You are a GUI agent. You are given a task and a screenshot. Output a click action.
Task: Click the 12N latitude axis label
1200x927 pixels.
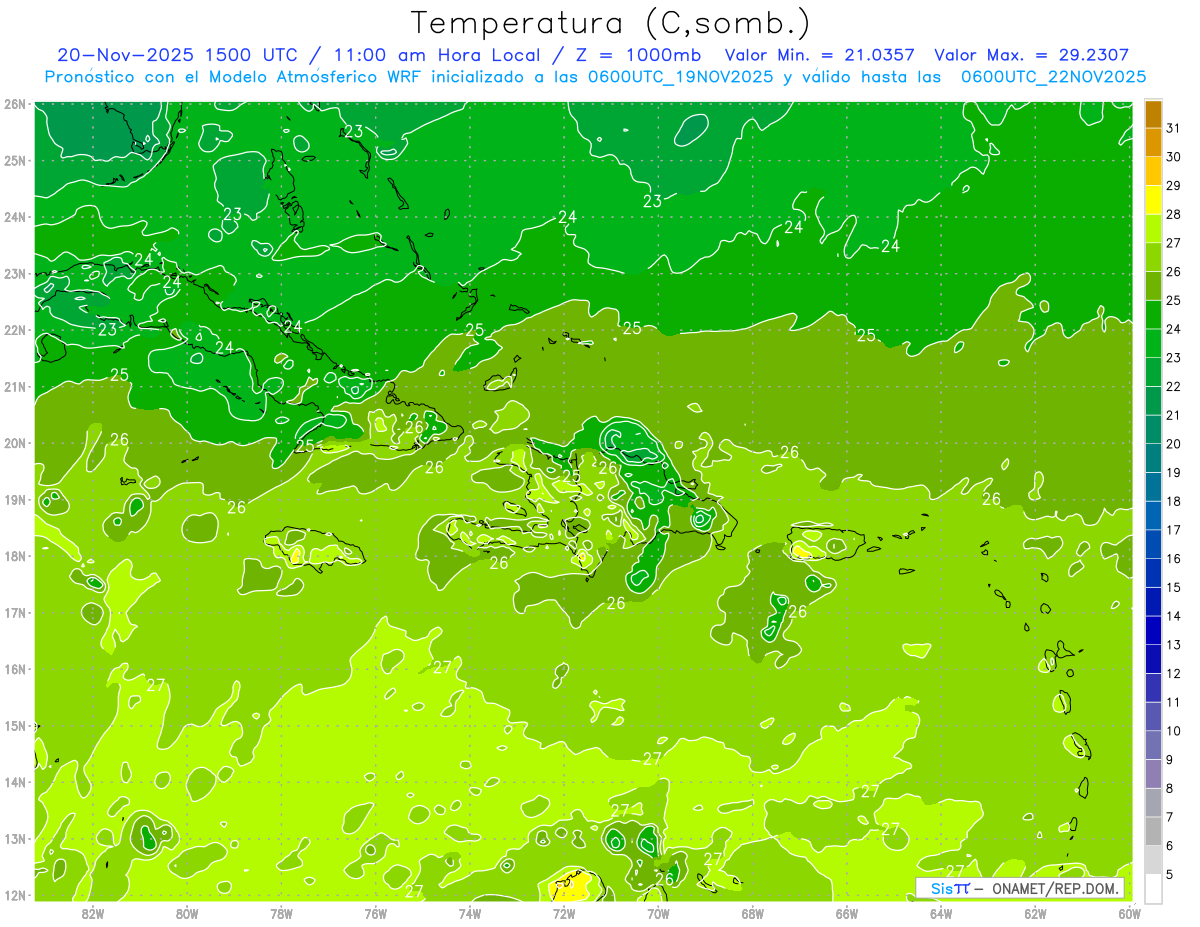click(14, 895)
